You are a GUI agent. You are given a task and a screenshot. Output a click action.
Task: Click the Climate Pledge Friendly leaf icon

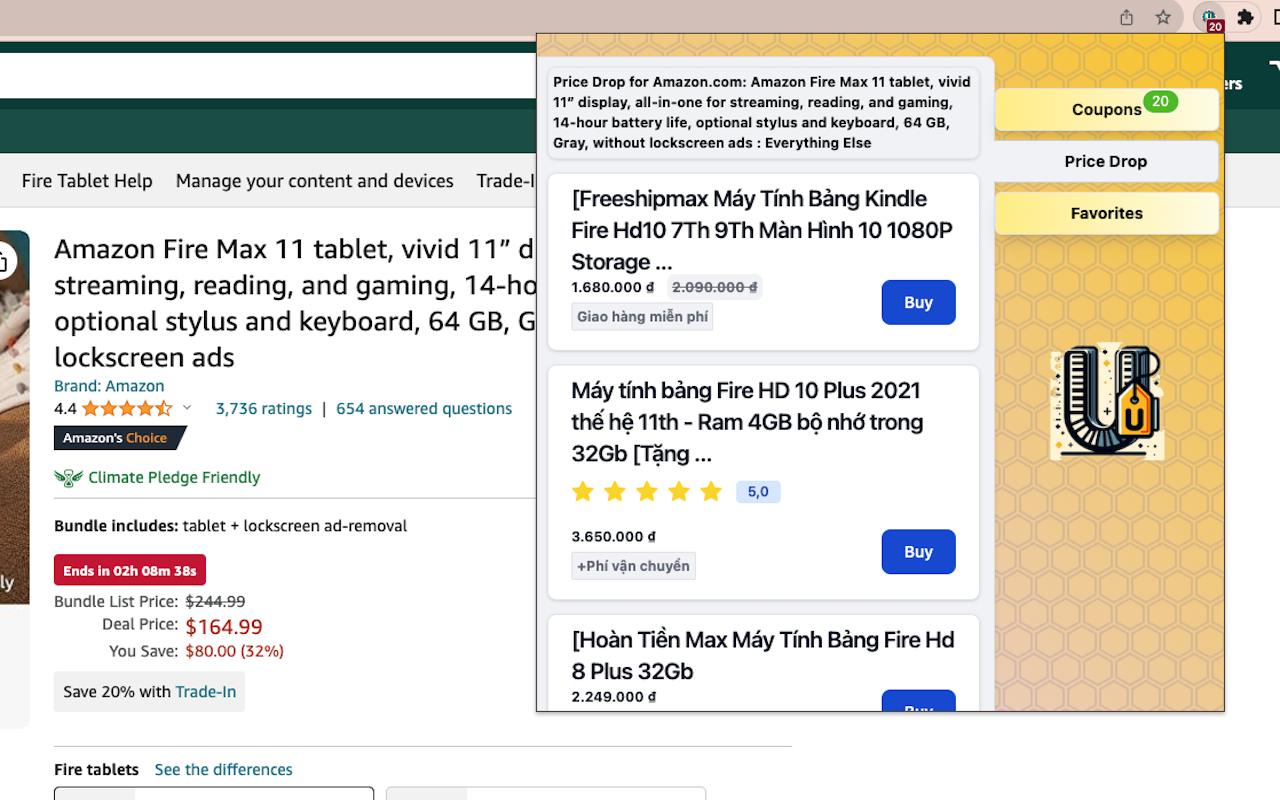pos(68,478)
